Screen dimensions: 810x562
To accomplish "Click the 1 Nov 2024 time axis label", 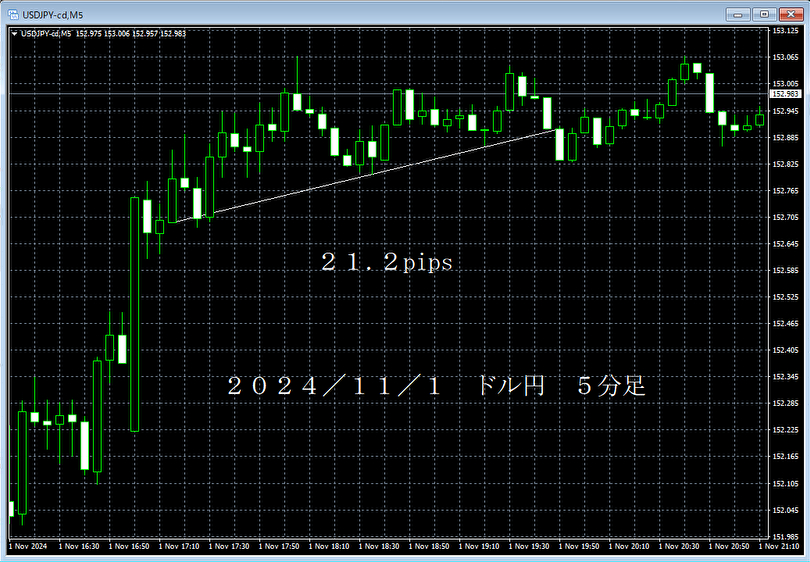I will tap(28, 547).
